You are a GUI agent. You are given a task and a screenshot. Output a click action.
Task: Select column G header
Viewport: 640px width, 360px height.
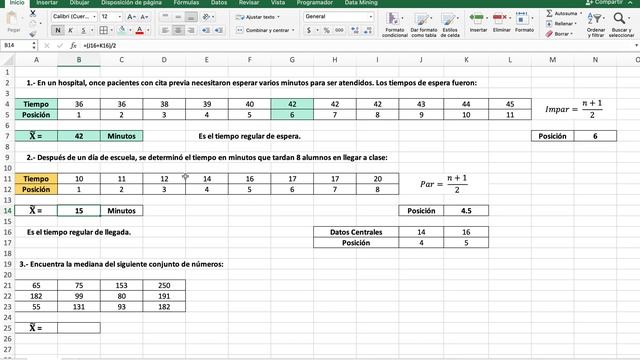(x=292, y=60)
